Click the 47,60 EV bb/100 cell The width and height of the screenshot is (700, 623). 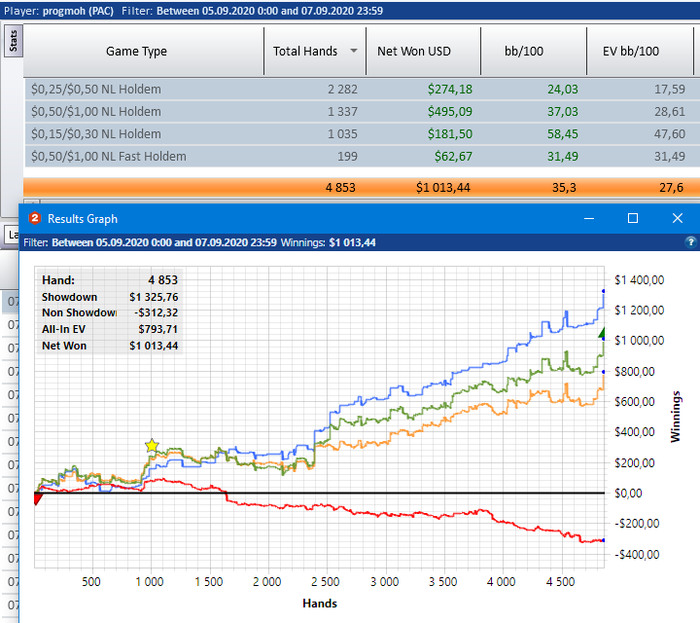coord(670,134)
